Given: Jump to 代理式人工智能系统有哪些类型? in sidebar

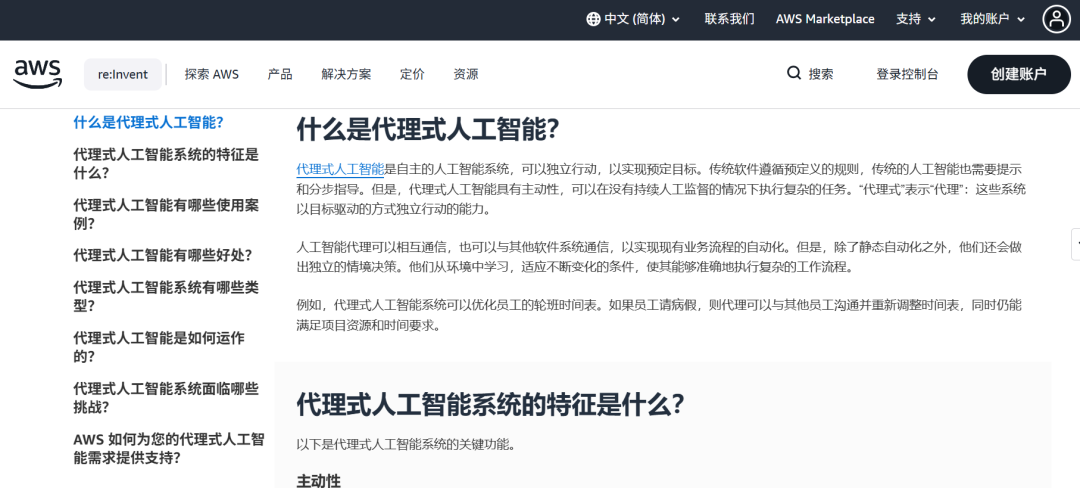Looking at the screenshot, I should click(166, 297).
